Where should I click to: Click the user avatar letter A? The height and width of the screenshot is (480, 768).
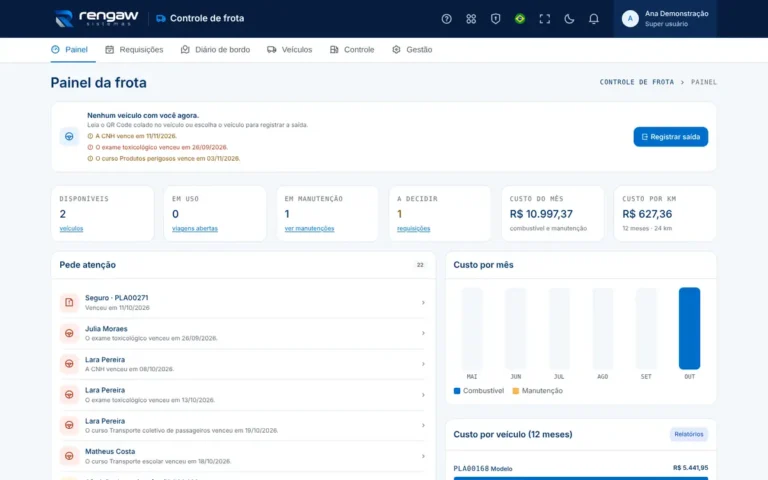(630, 19)
